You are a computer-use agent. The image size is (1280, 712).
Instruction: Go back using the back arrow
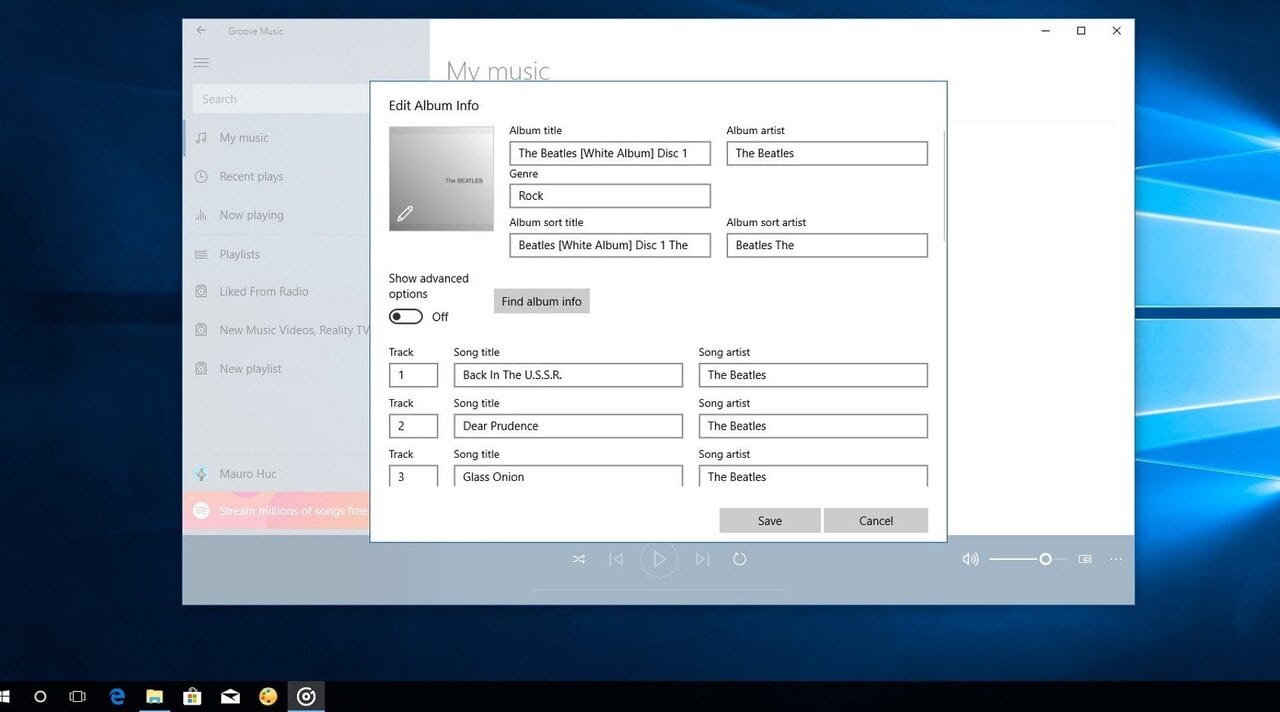coord(201,31)
